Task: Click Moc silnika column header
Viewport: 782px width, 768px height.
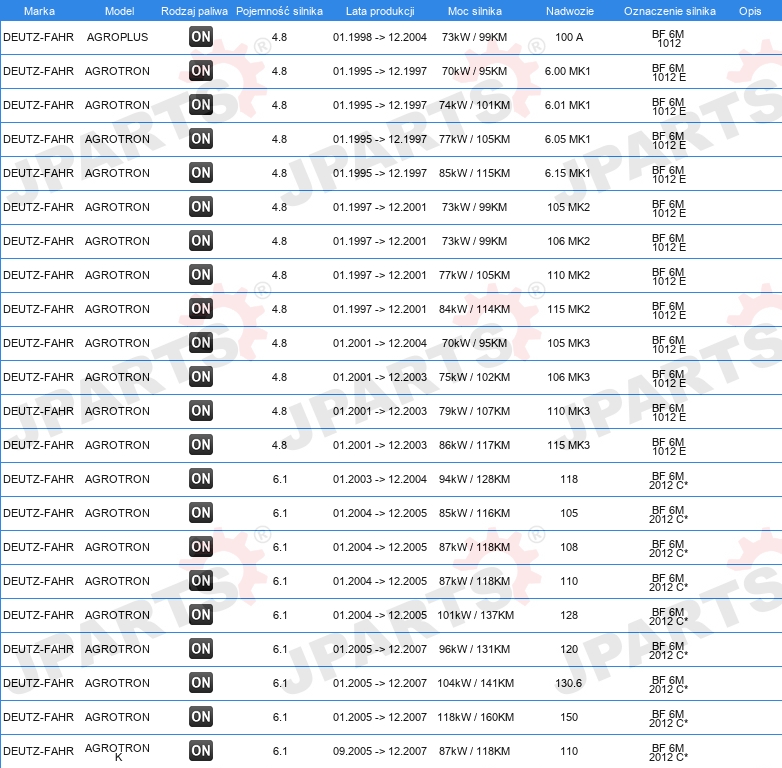Action: coord(475,11)
